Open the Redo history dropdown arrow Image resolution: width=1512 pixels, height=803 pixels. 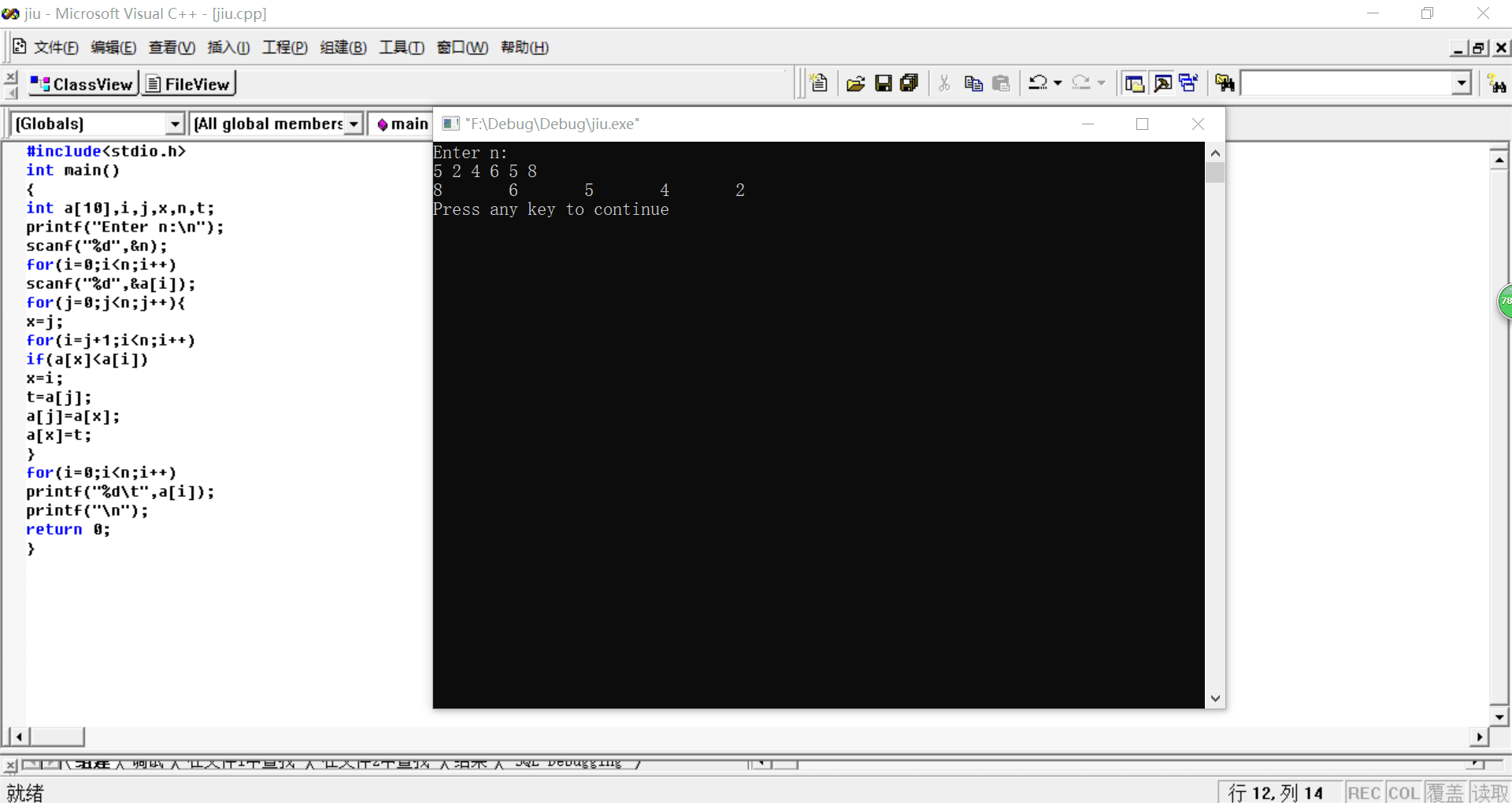[x=1101, y=83]
